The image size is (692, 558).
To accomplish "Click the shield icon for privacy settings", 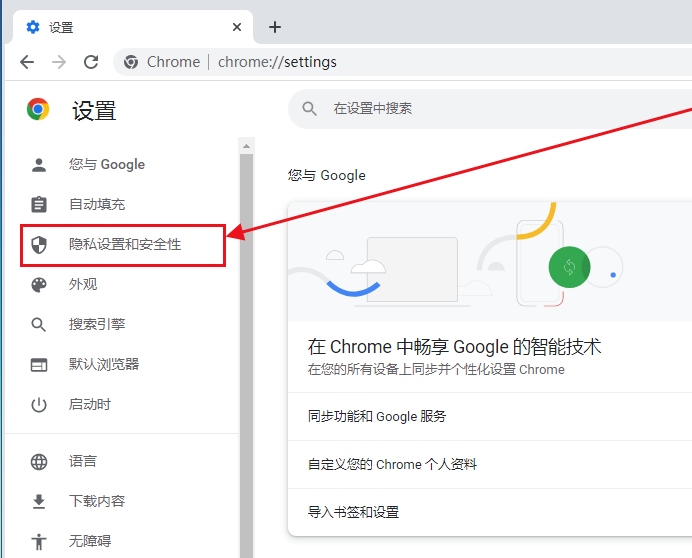I will 39,245.
